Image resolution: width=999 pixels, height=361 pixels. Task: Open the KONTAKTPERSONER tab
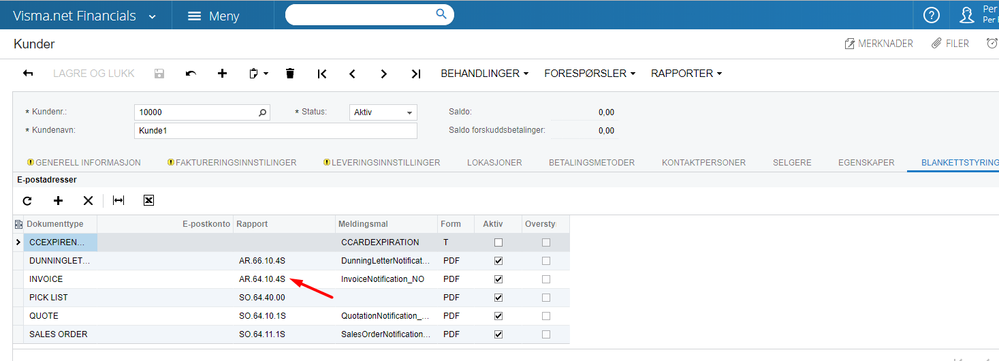point(703,162)
